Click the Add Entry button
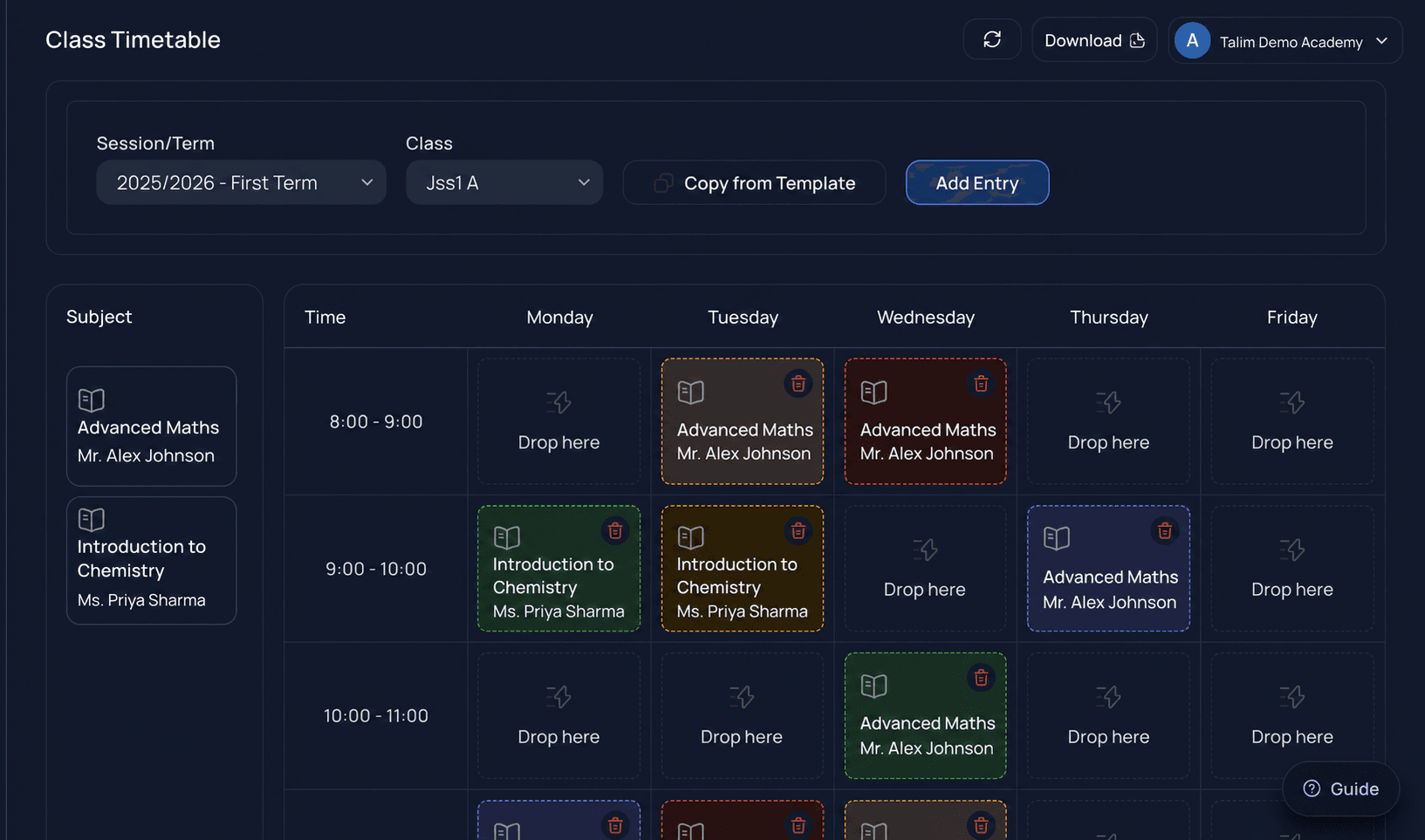Image resolution: width=1425 pixels, height=840 pixels. click(976, 182)
